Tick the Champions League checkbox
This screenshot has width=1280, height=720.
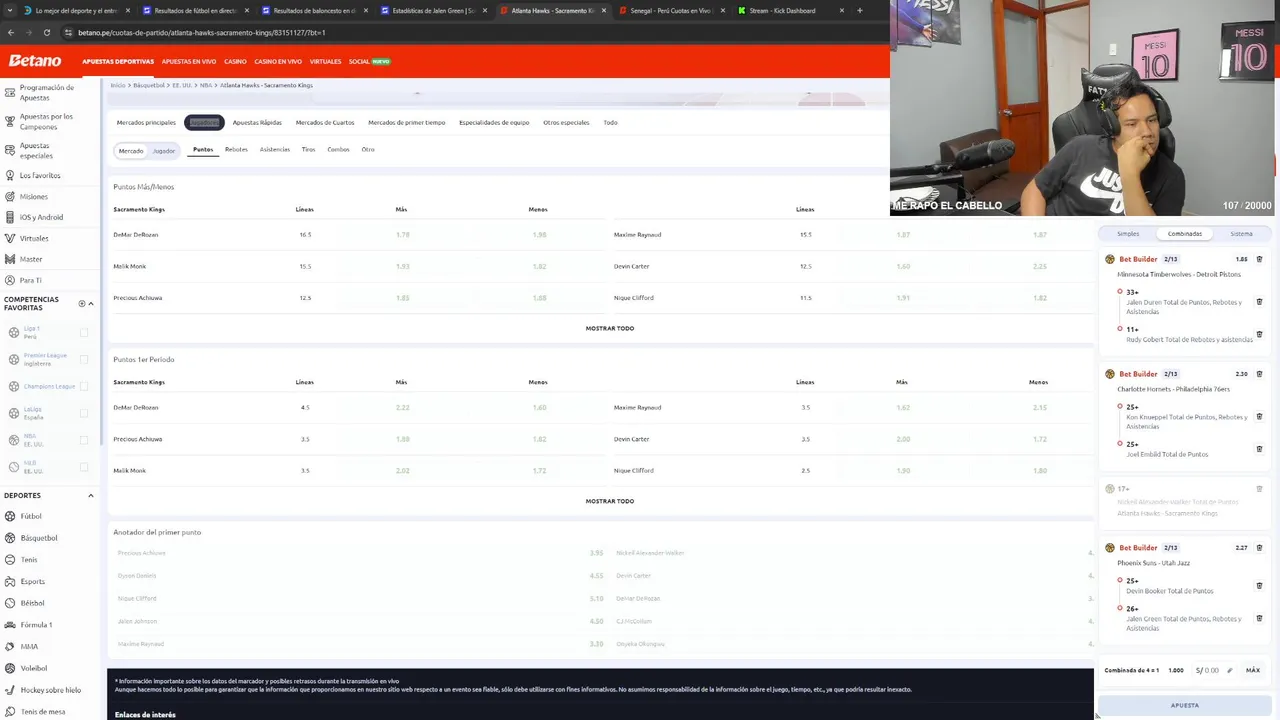coord(83,386)
